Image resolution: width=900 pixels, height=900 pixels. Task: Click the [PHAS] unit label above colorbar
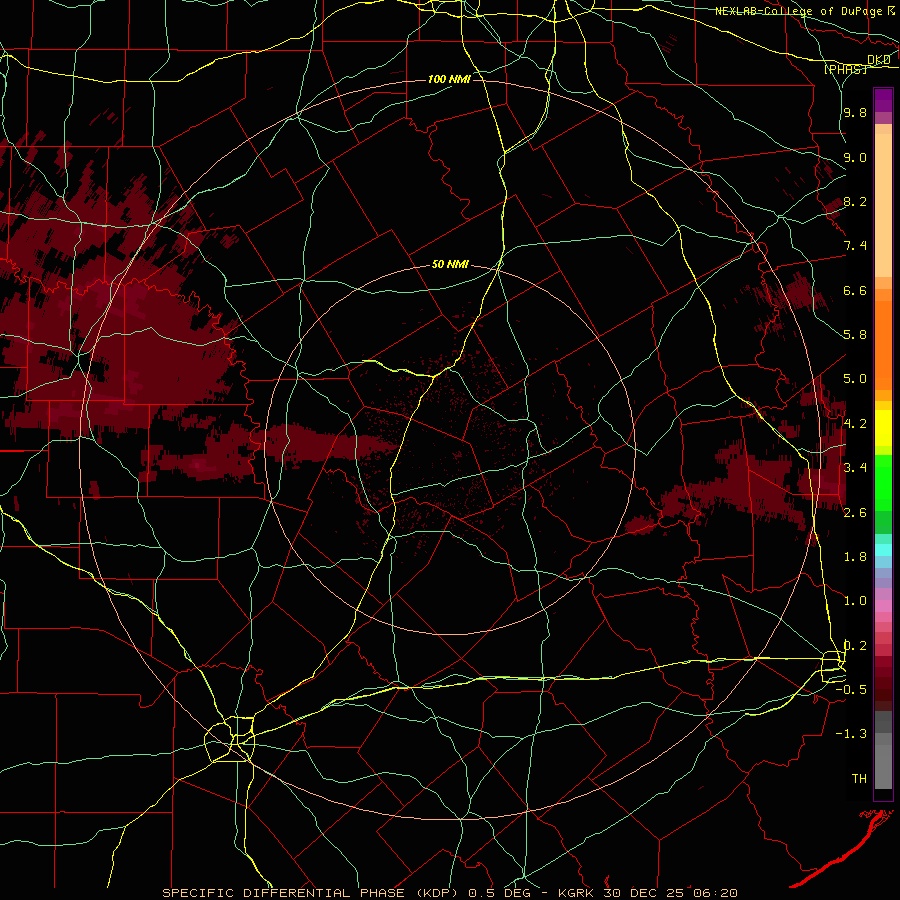tap(846, 69)
